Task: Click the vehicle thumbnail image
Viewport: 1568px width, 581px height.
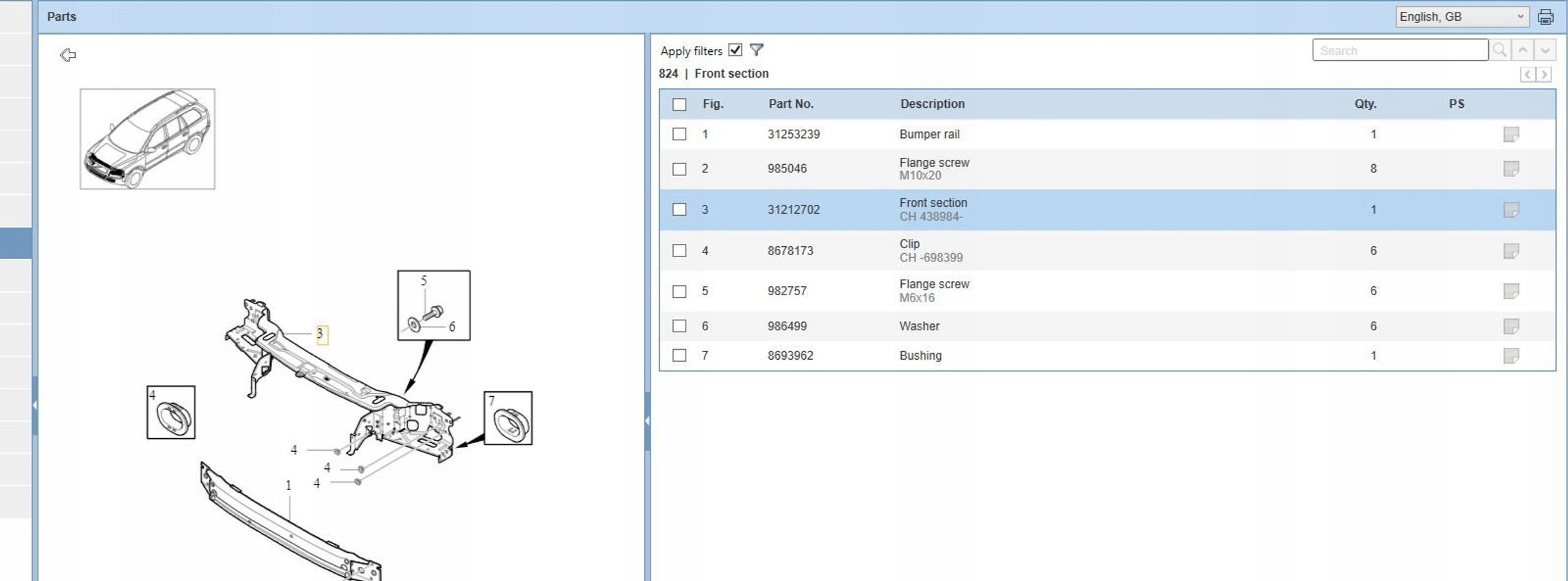Action: 147,139
